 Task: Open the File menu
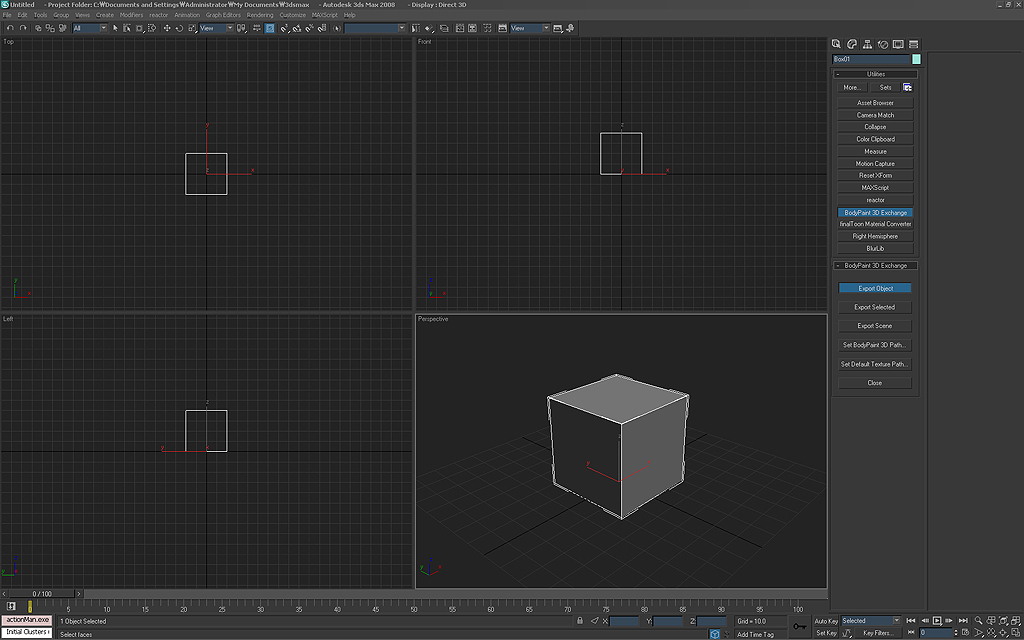click(7, 14)
